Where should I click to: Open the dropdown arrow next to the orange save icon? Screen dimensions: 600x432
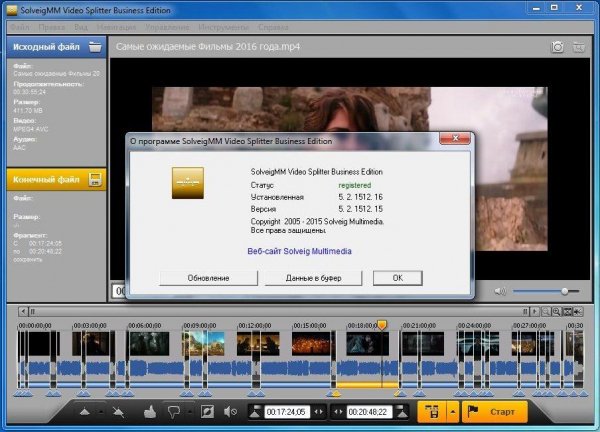tap(453, 412)
